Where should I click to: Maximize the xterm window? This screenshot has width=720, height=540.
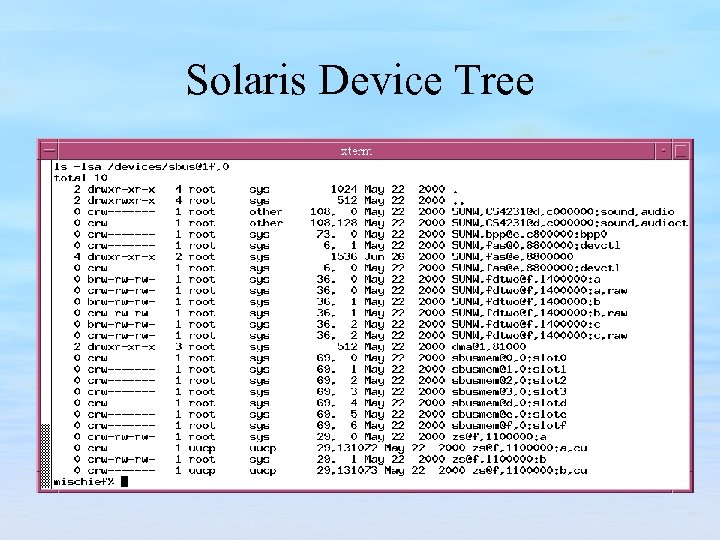[681, 151]
